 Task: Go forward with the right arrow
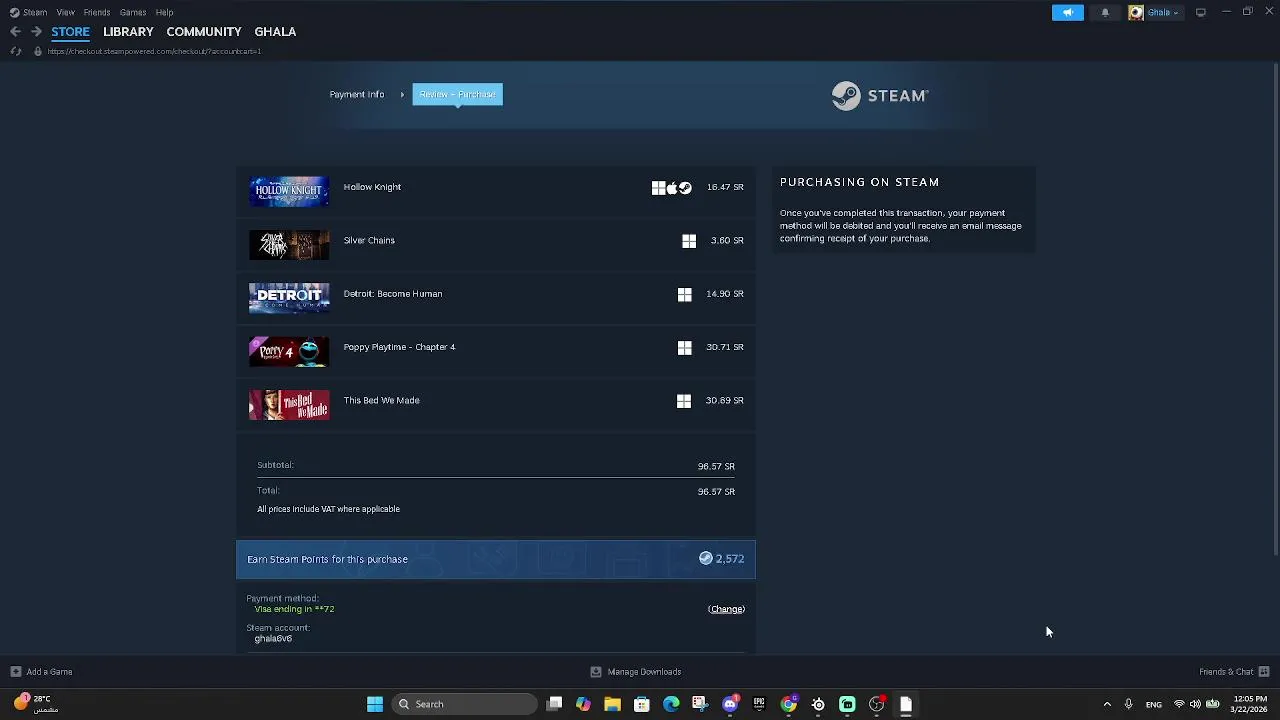[36, 32]
